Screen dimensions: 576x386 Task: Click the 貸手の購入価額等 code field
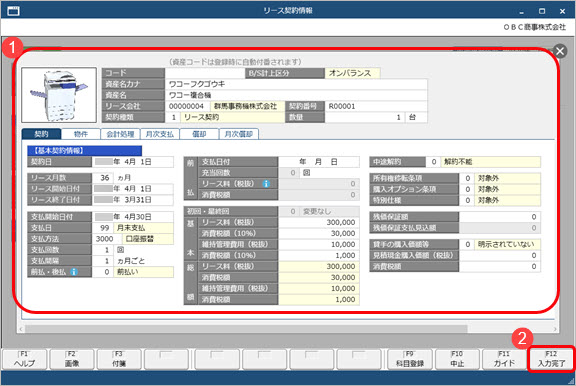(467, 244)
